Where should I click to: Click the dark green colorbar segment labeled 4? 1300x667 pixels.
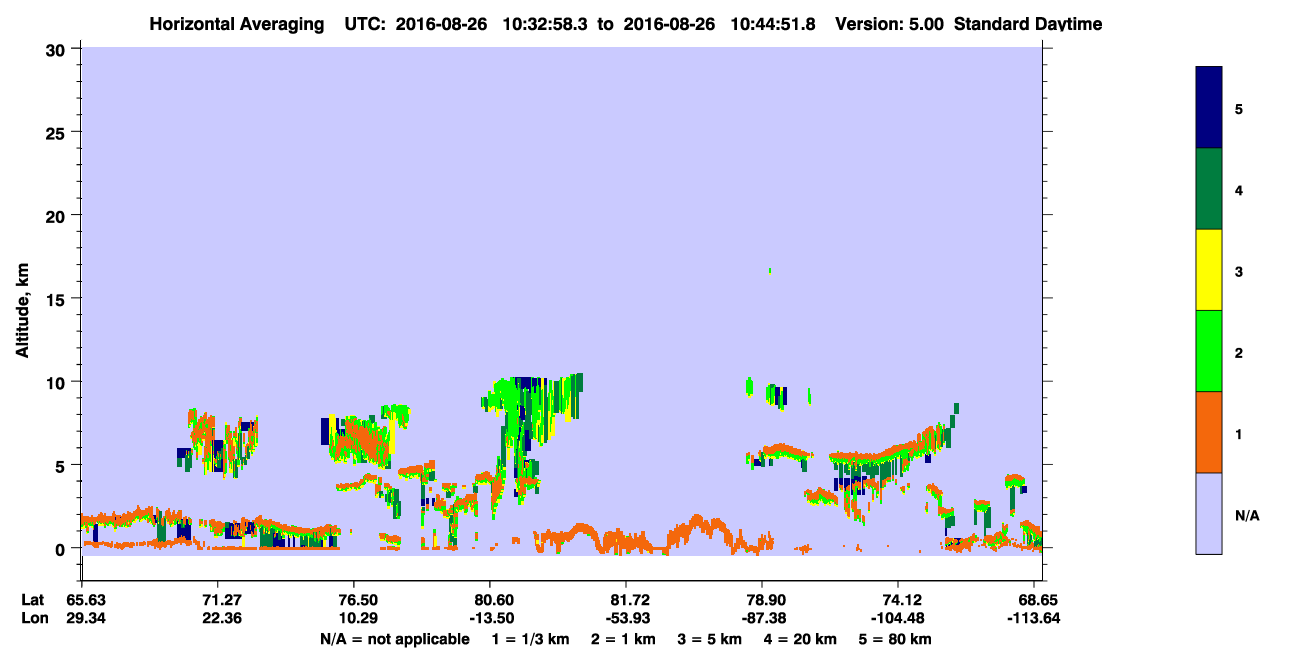pyautogui.click(x=1209, y=189)
